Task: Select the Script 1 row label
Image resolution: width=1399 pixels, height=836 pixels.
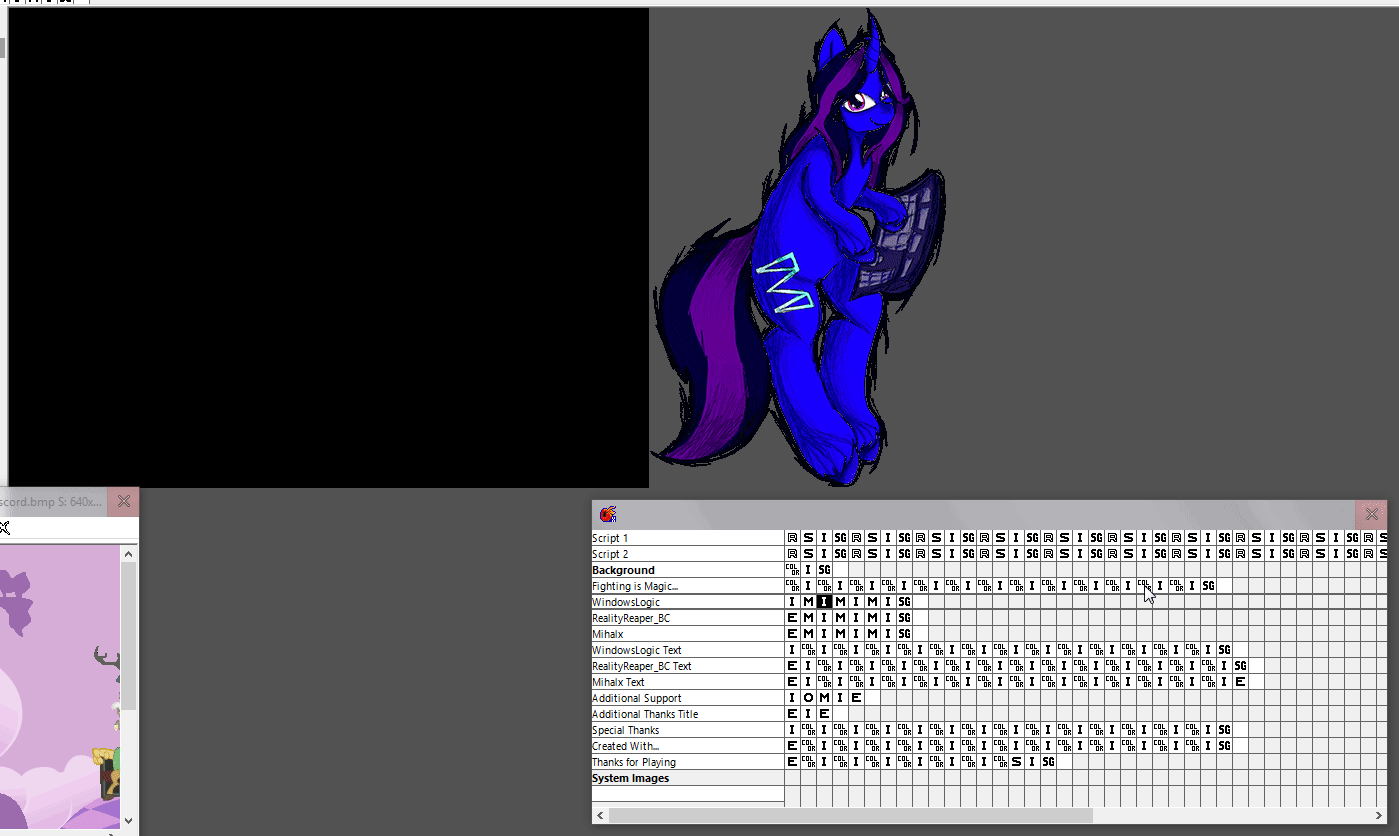Action: 688,538
